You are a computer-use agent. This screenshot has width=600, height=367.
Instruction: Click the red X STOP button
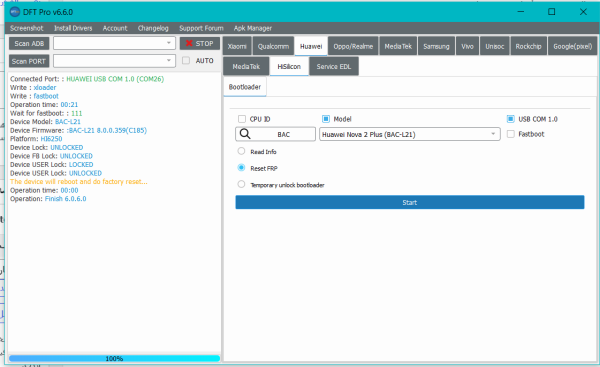coord(200,43)
